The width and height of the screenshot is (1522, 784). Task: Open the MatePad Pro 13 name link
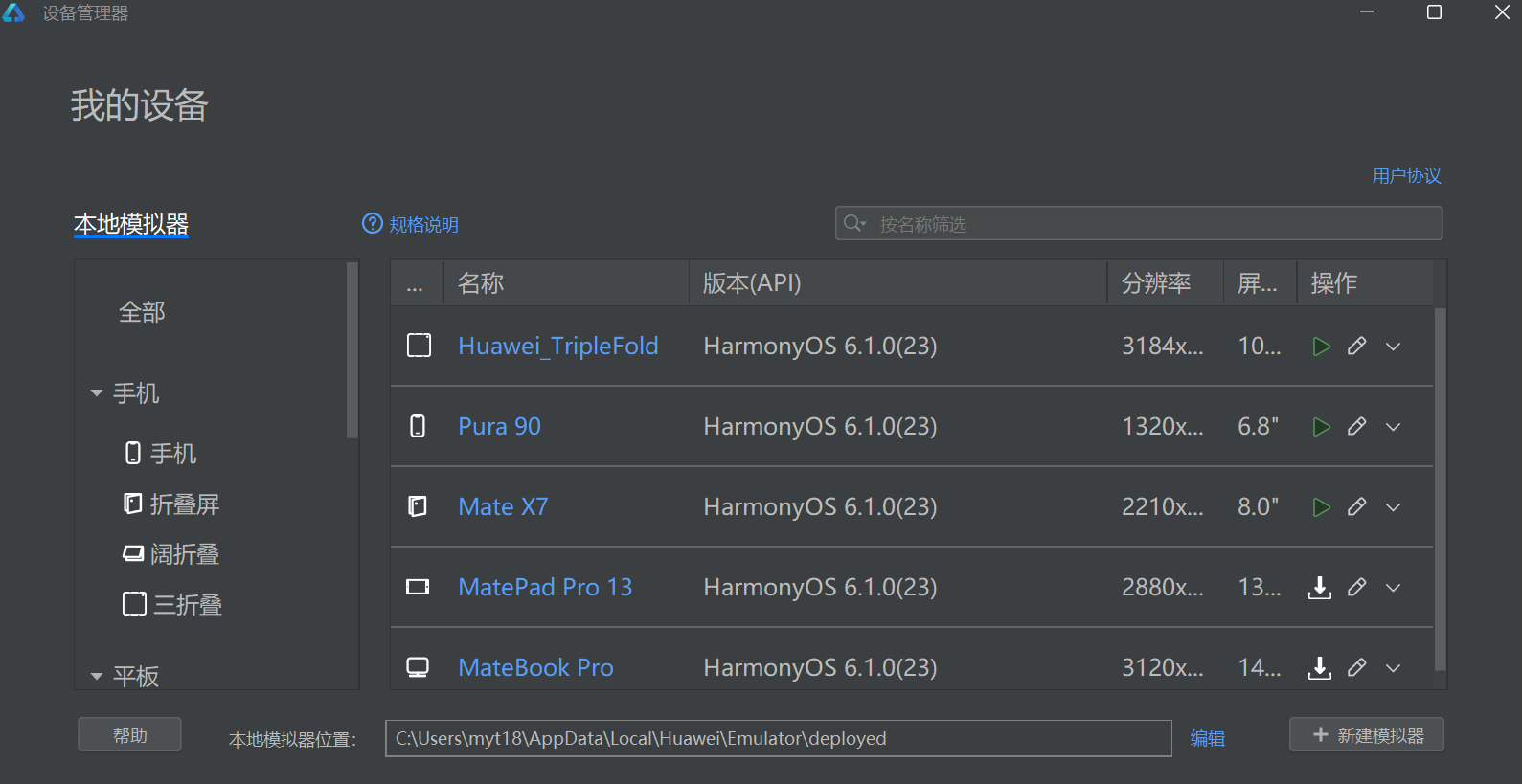click(545, 587)
